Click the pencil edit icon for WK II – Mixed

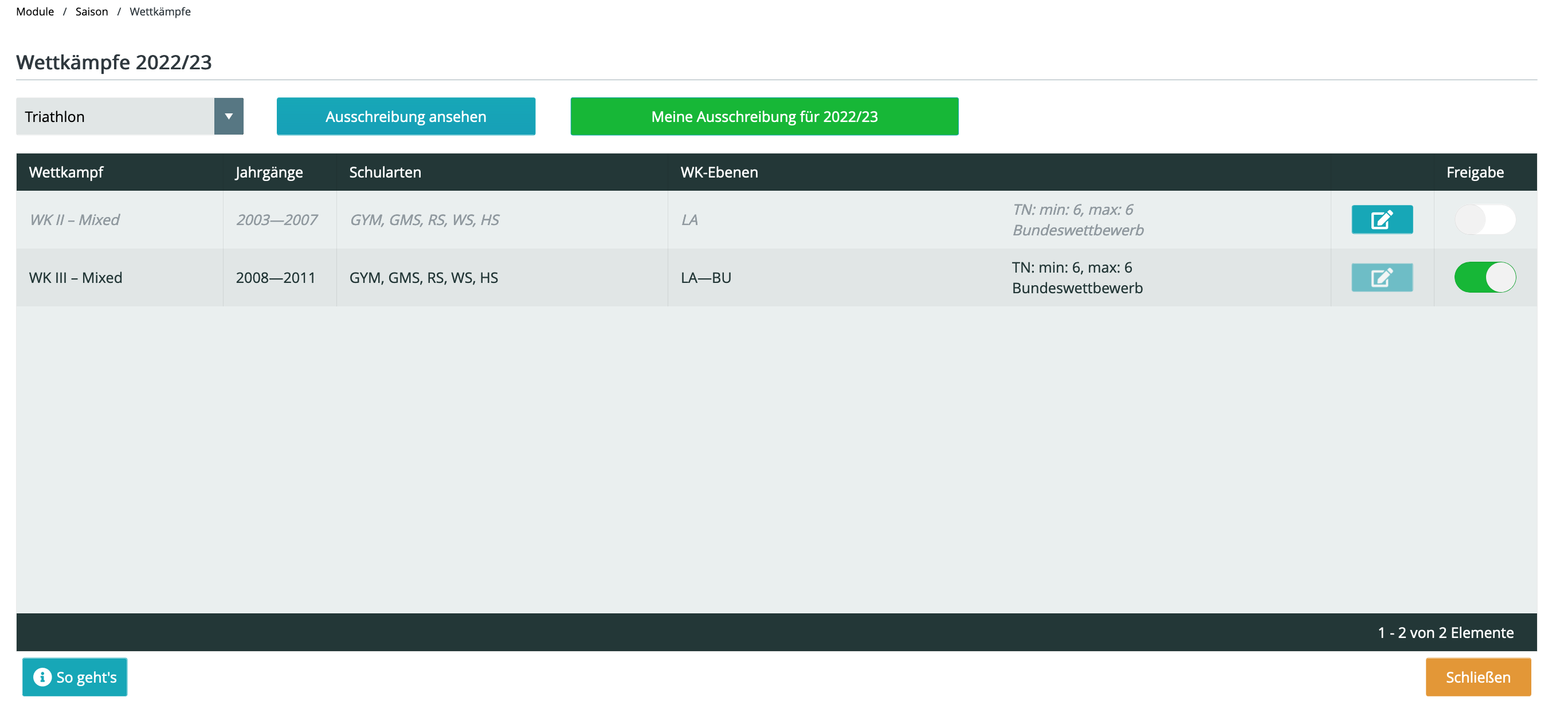click(1382, 219)
